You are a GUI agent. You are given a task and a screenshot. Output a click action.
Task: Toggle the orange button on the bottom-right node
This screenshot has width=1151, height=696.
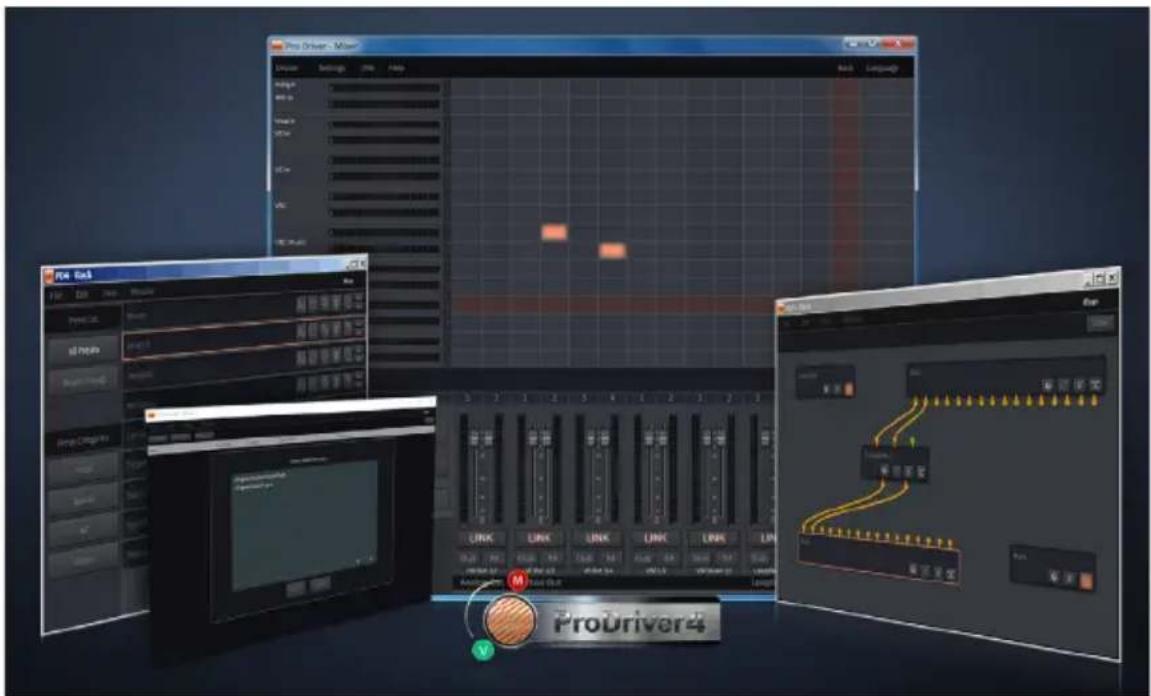[1086, 580]
